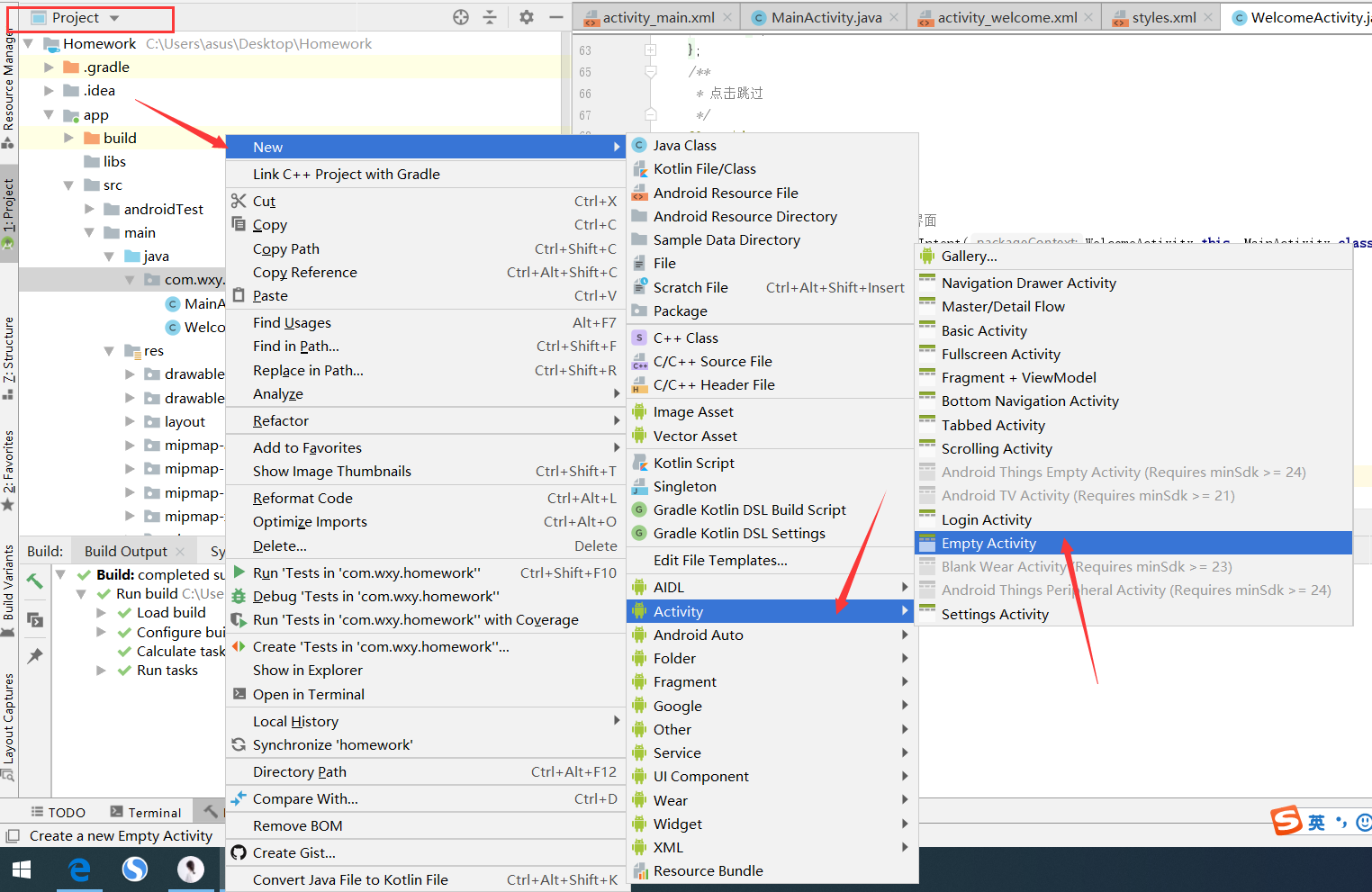Collapse the src folder
Viewport: 1372px width, 892px height.
point(69,185)
